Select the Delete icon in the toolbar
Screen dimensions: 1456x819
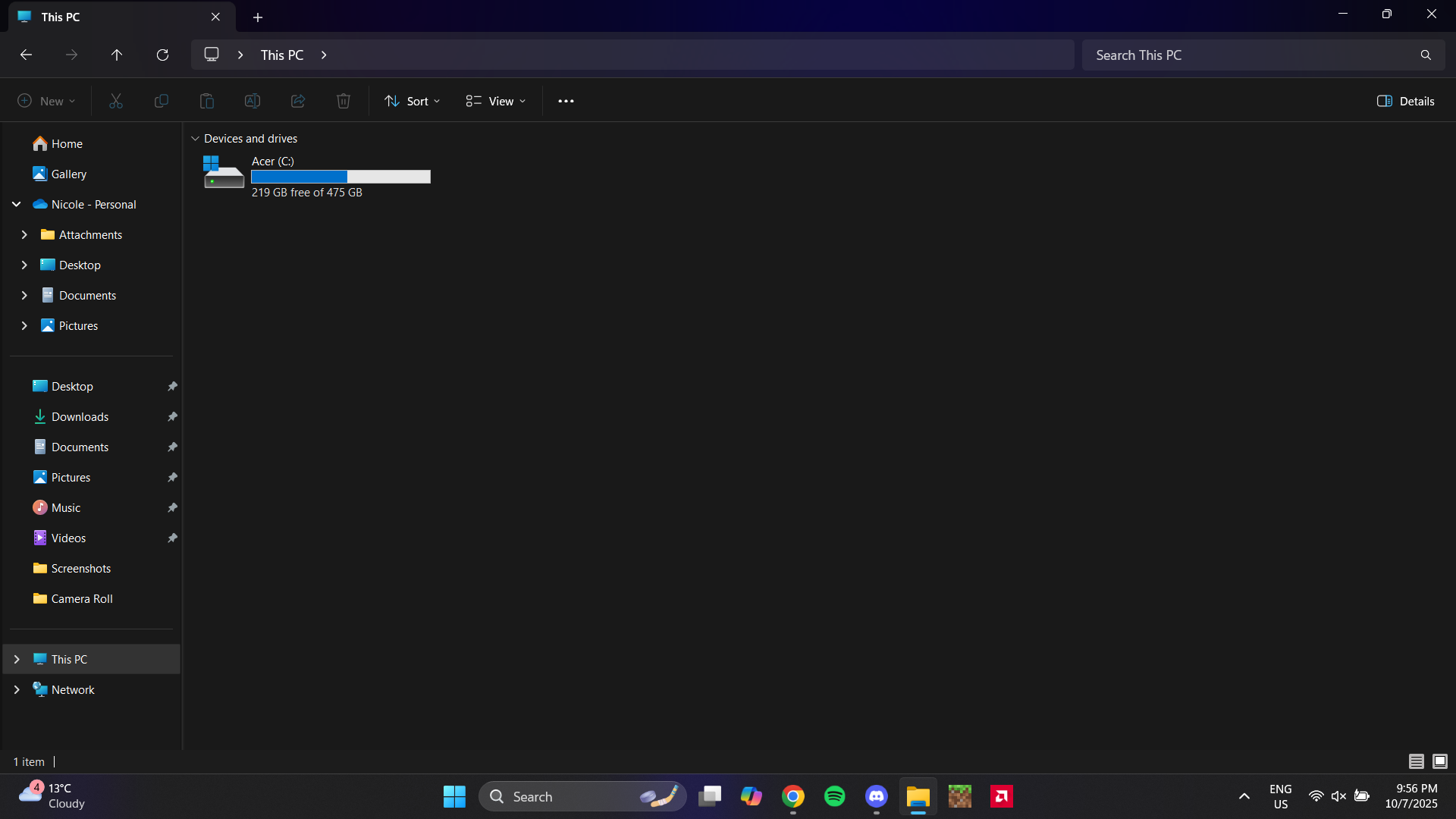click(343, 100)
